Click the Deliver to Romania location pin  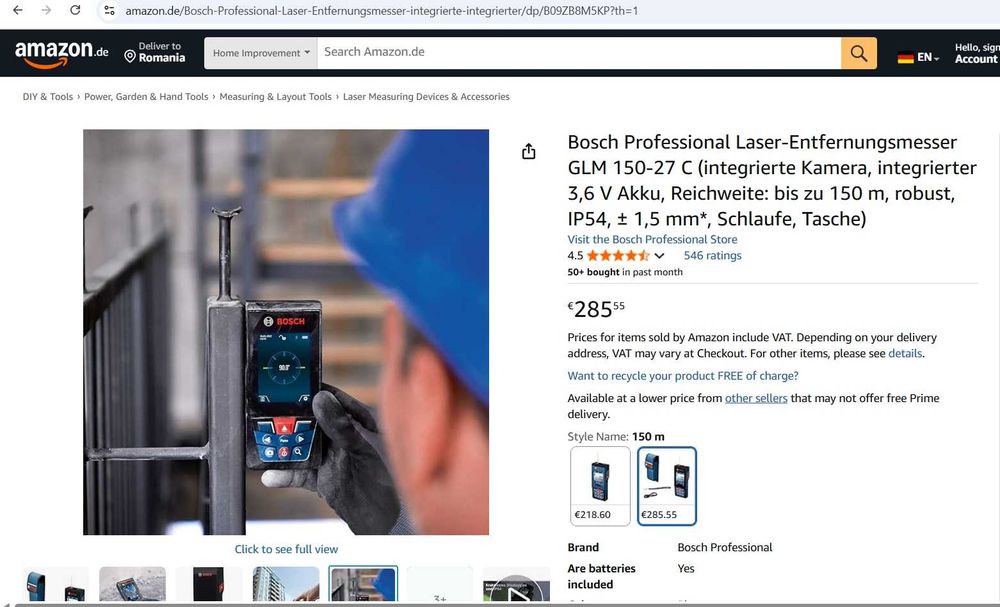(129, 57)
